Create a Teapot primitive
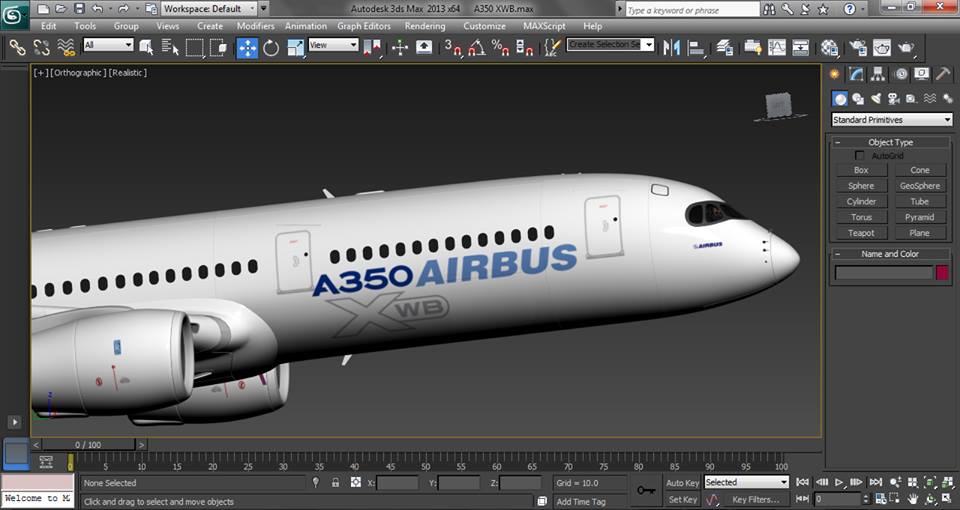 coord(861,233)
